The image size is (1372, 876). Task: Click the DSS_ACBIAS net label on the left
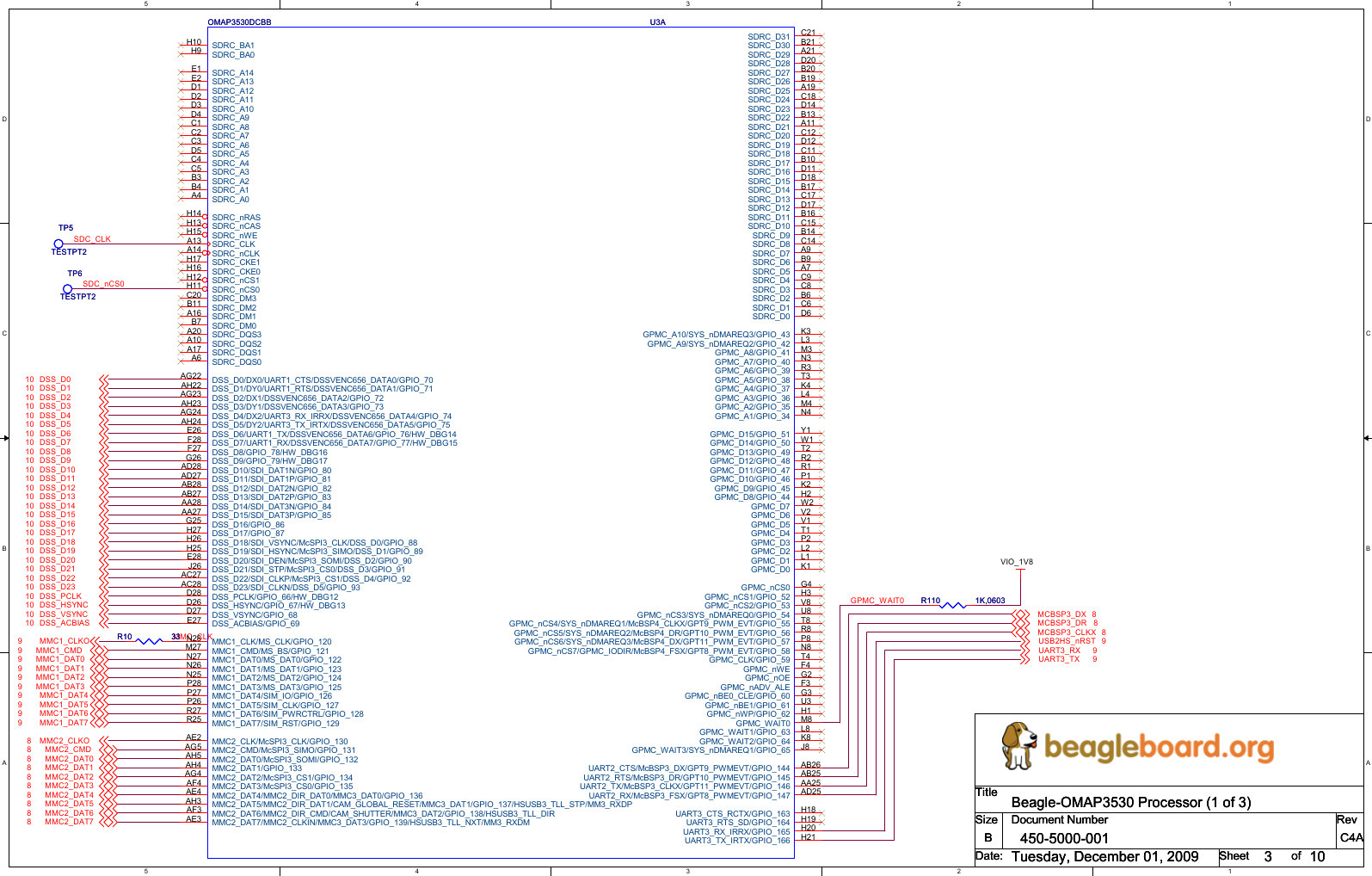[x=65, y=623]
